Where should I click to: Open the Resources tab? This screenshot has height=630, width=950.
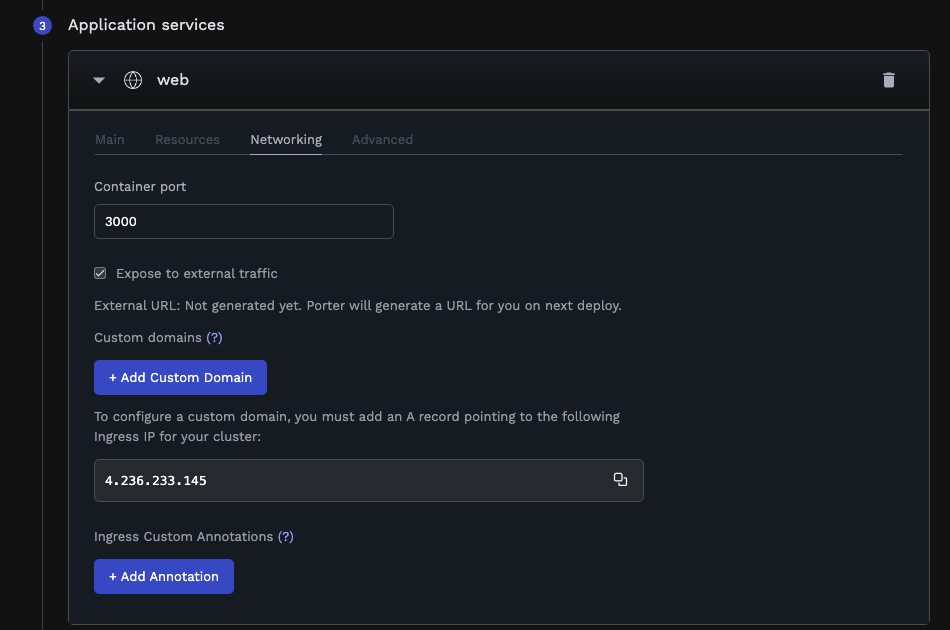click(187, 139)
